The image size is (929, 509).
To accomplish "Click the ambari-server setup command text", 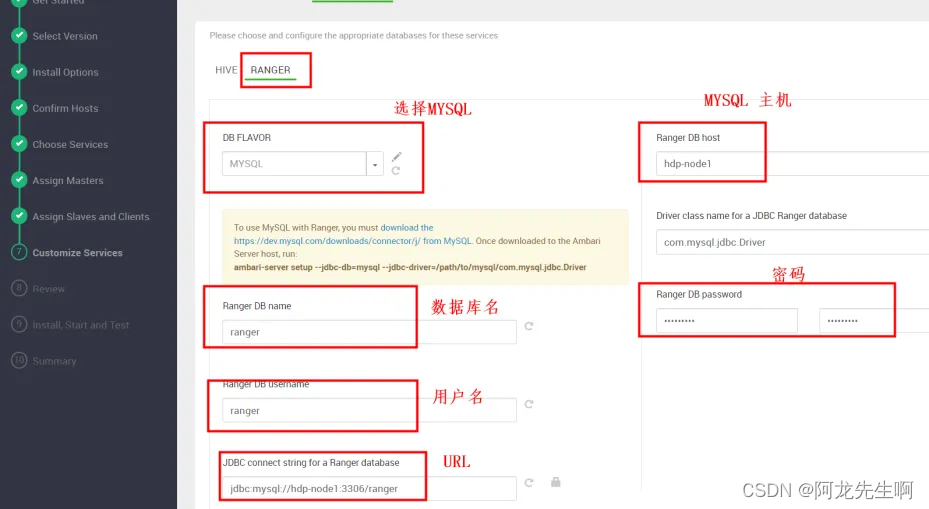I will (410, 267).
